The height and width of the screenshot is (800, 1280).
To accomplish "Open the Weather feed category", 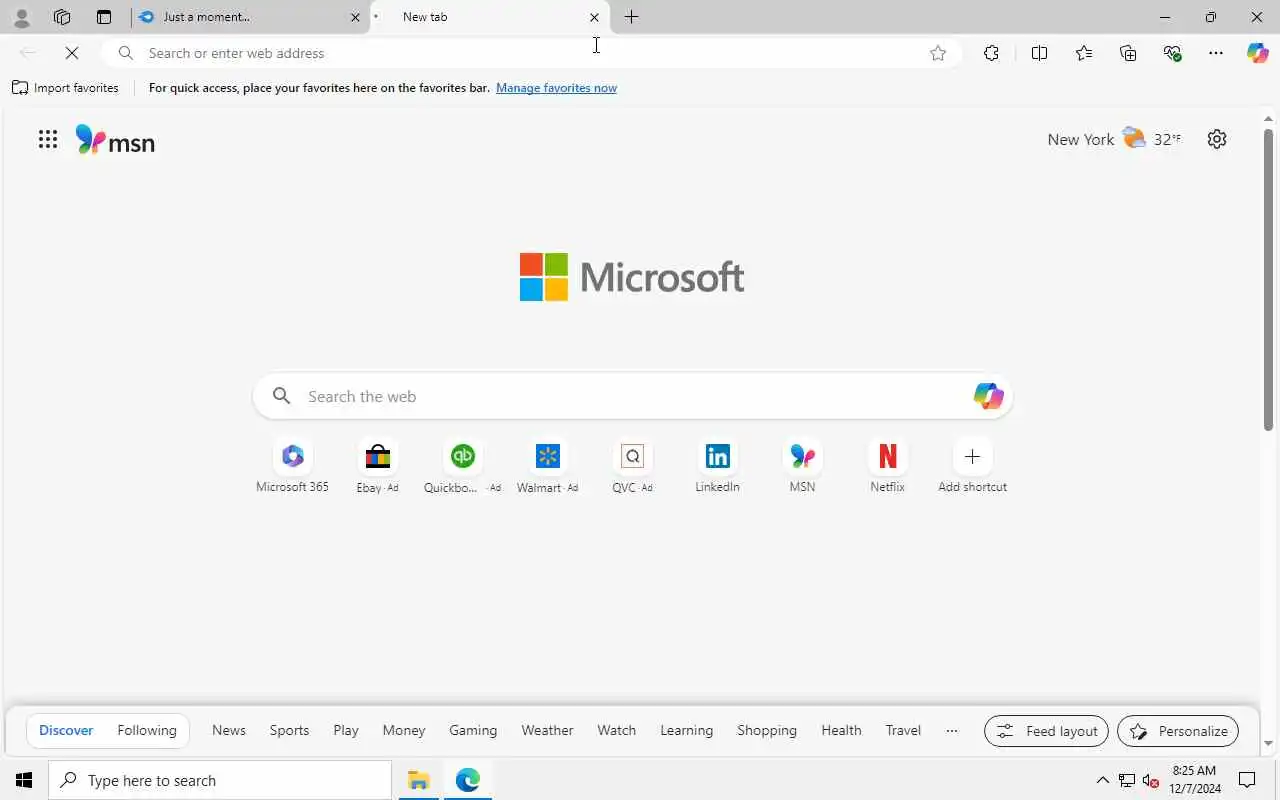I will pyautogui.click(x=547, y=730).
